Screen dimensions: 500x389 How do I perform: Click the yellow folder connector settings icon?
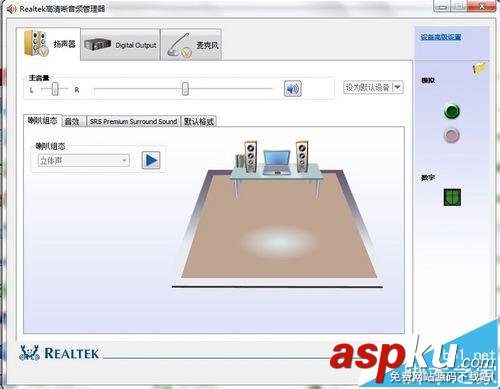point(479,68)
